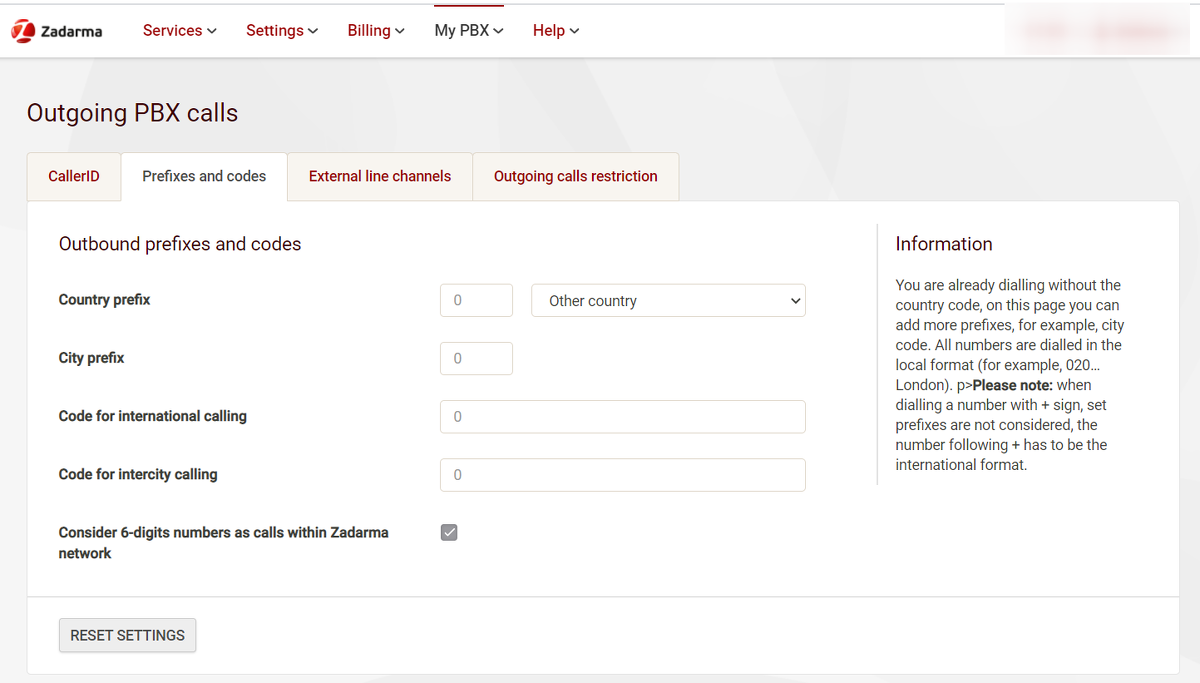Click the Country prefix input field

coord(476,301)
